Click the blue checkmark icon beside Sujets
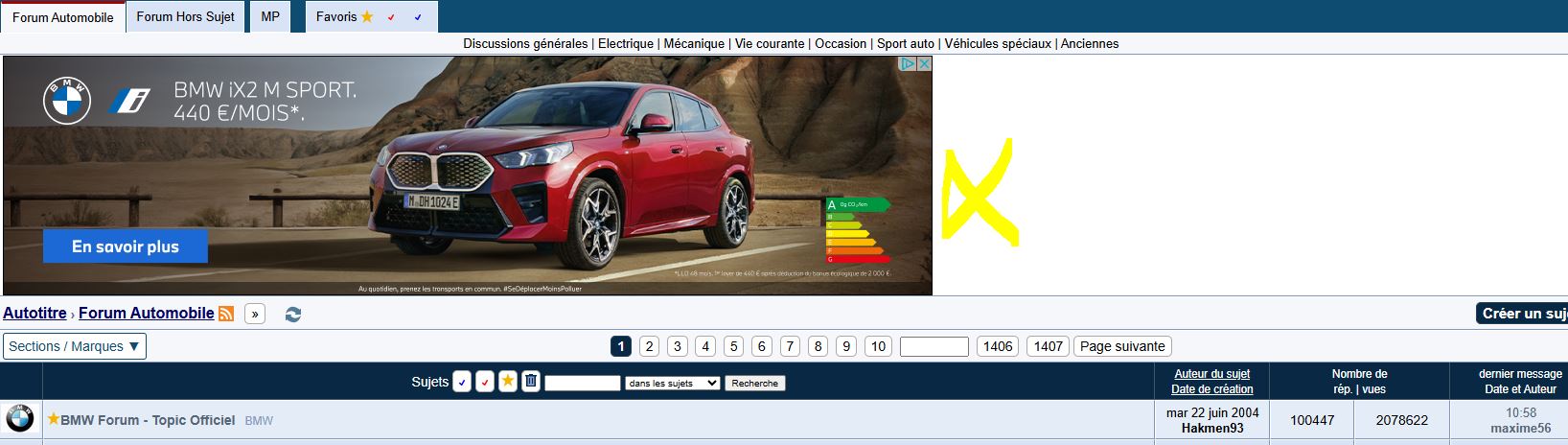The image size is (1568, 445). tap(462, 382)
